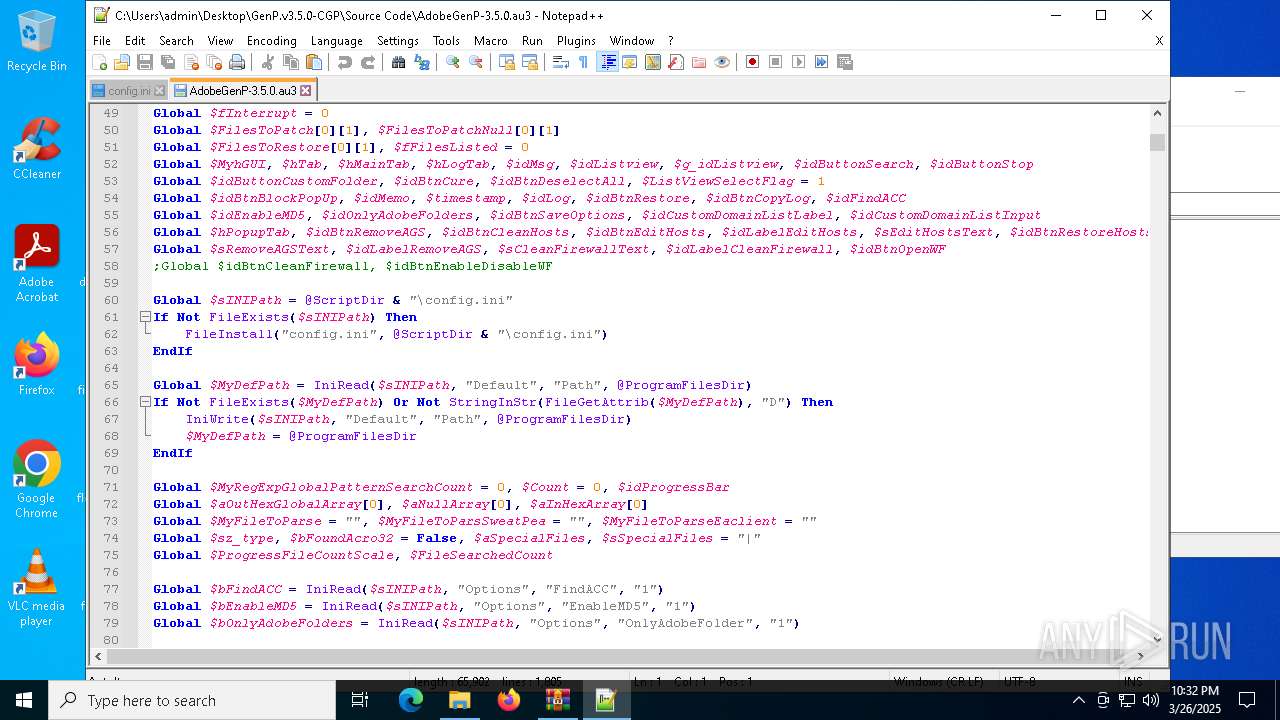The height and width of the screenshot is (720, 1280).
Task: Close document with menu bar X button
Action: (1159, 41)
